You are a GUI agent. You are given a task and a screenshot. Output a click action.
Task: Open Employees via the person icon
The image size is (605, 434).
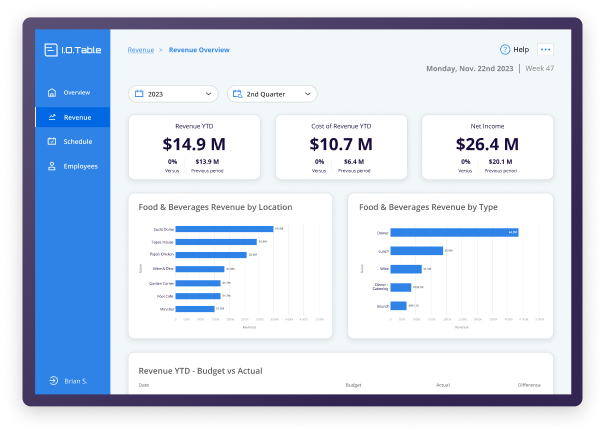coord(52,166)
